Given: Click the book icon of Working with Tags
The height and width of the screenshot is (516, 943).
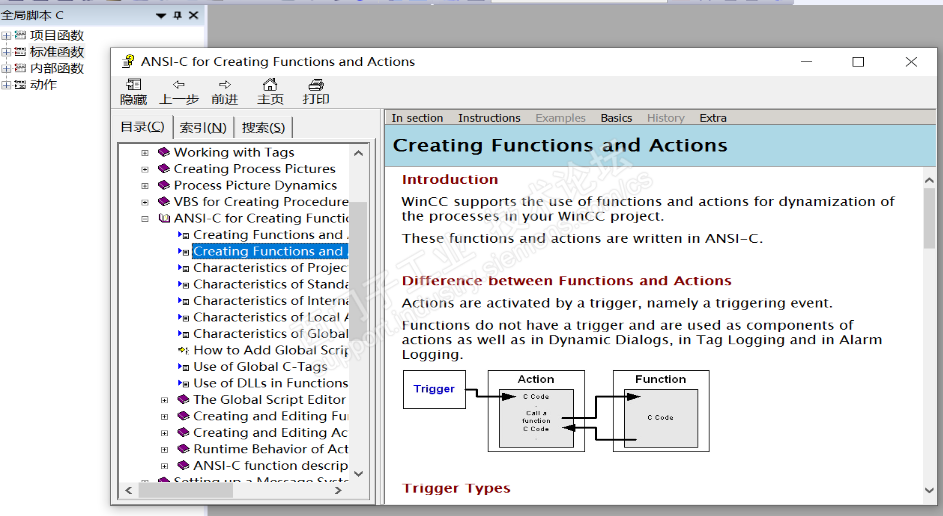Looking at the screenshot, I should (x=164, y=152).
